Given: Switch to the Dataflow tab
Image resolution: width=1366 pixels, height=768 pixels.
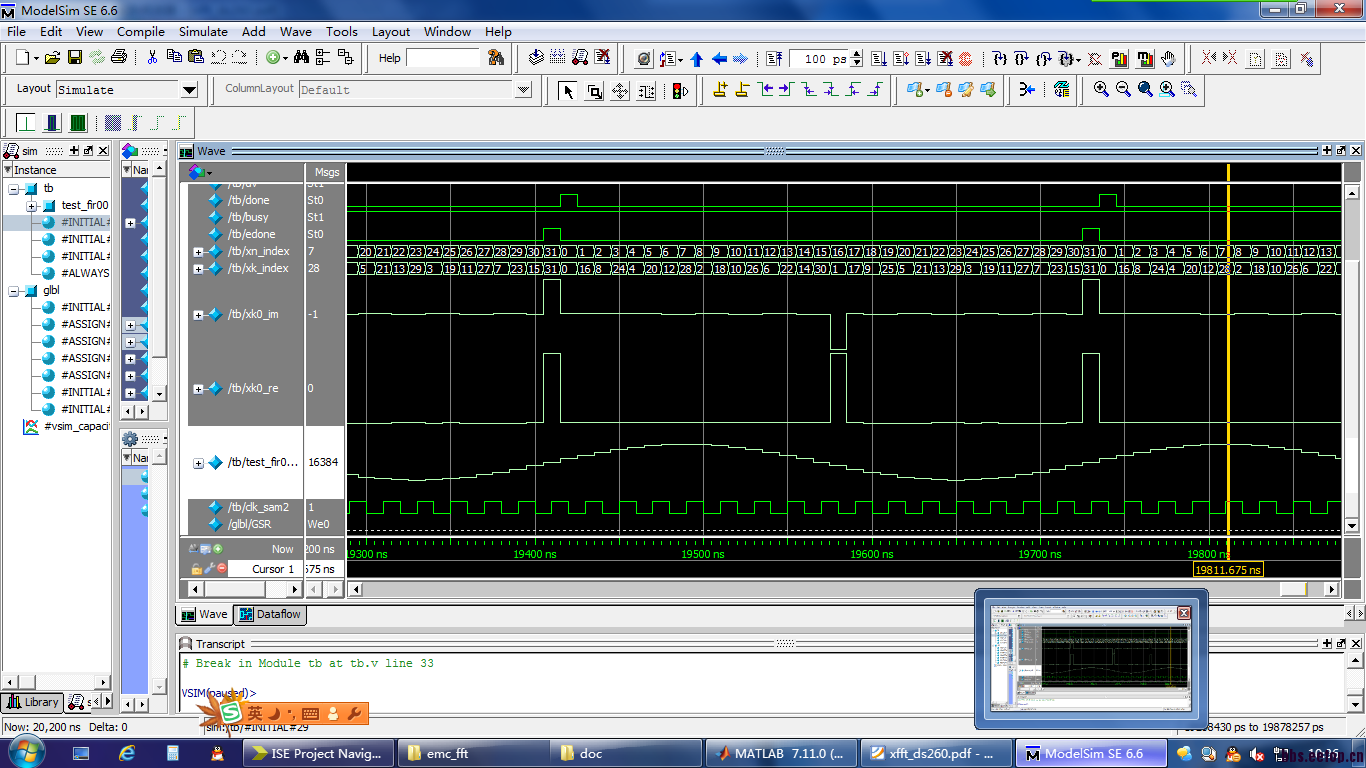Looking at the screenshot, I should pyautogui.click(x=270, y=614).
